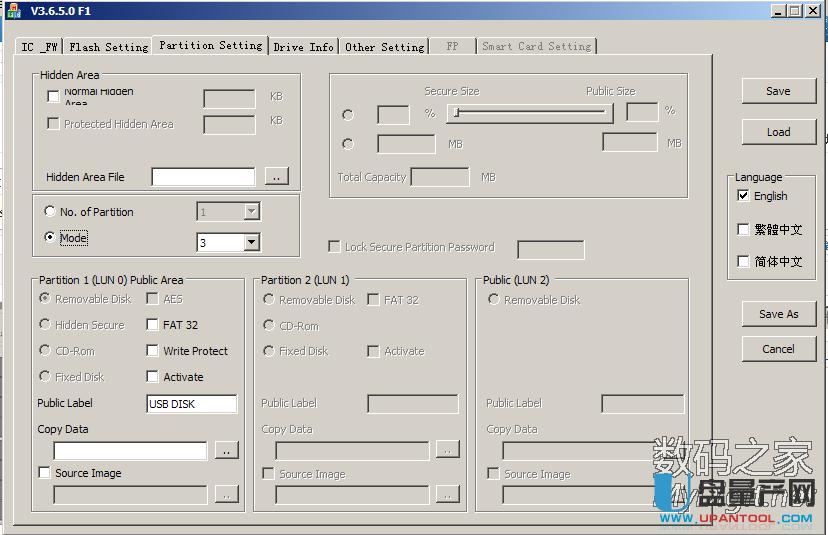
Task: Browse for Partition 1 Copy Data
Action: tap(227, 451)
